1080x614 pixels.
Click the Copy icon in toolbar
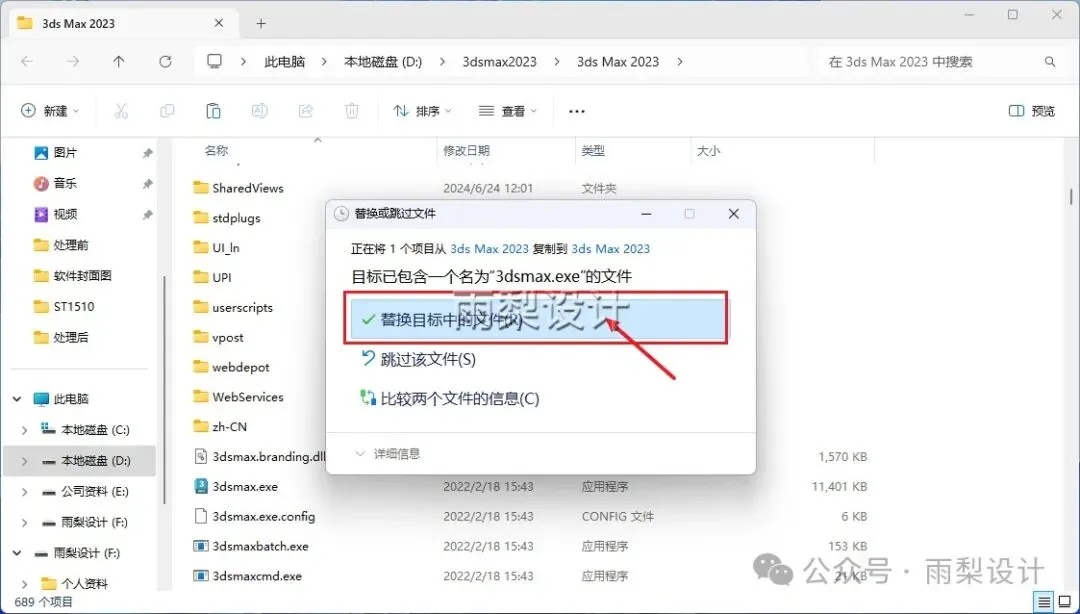[x=167, y=111]
